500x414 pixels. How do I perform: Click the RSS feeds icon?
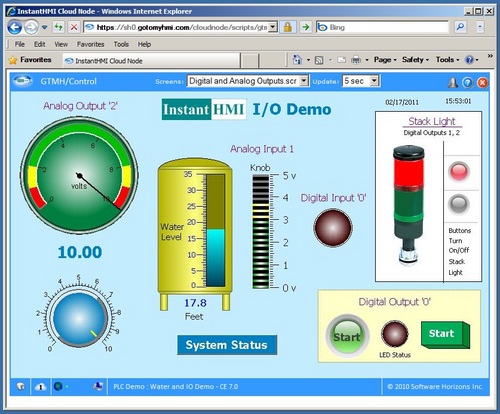pyautogui.click(x=319, y=60)
